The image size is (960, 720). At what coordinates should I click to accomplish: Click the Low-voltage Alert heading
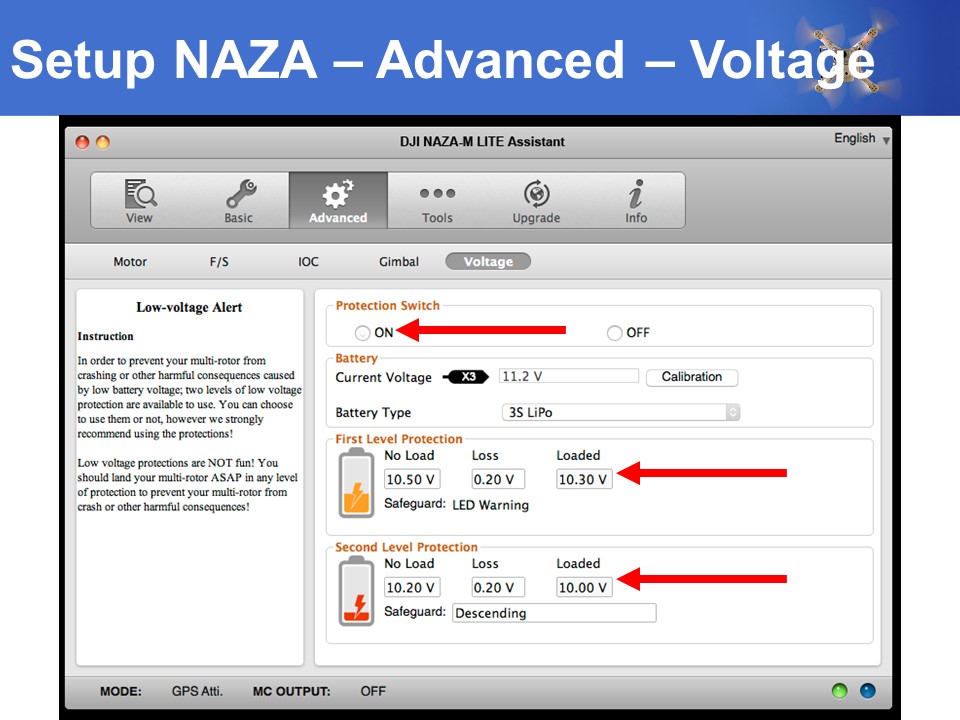click(189, 307)
